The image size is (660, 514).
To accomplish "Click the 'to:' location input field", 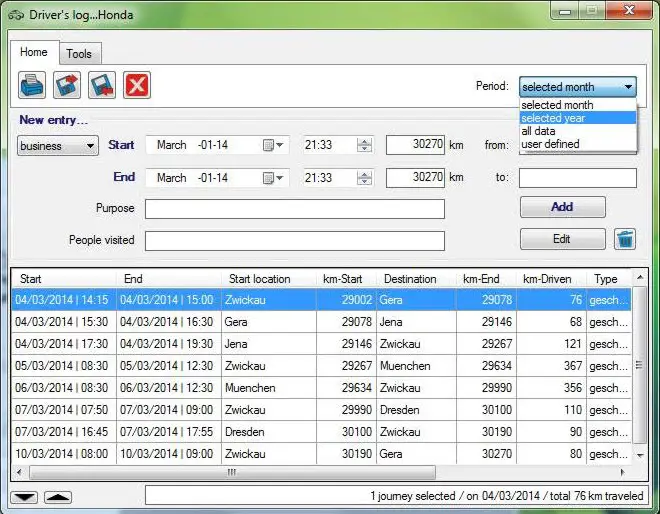I will click(x=578, y=178).
